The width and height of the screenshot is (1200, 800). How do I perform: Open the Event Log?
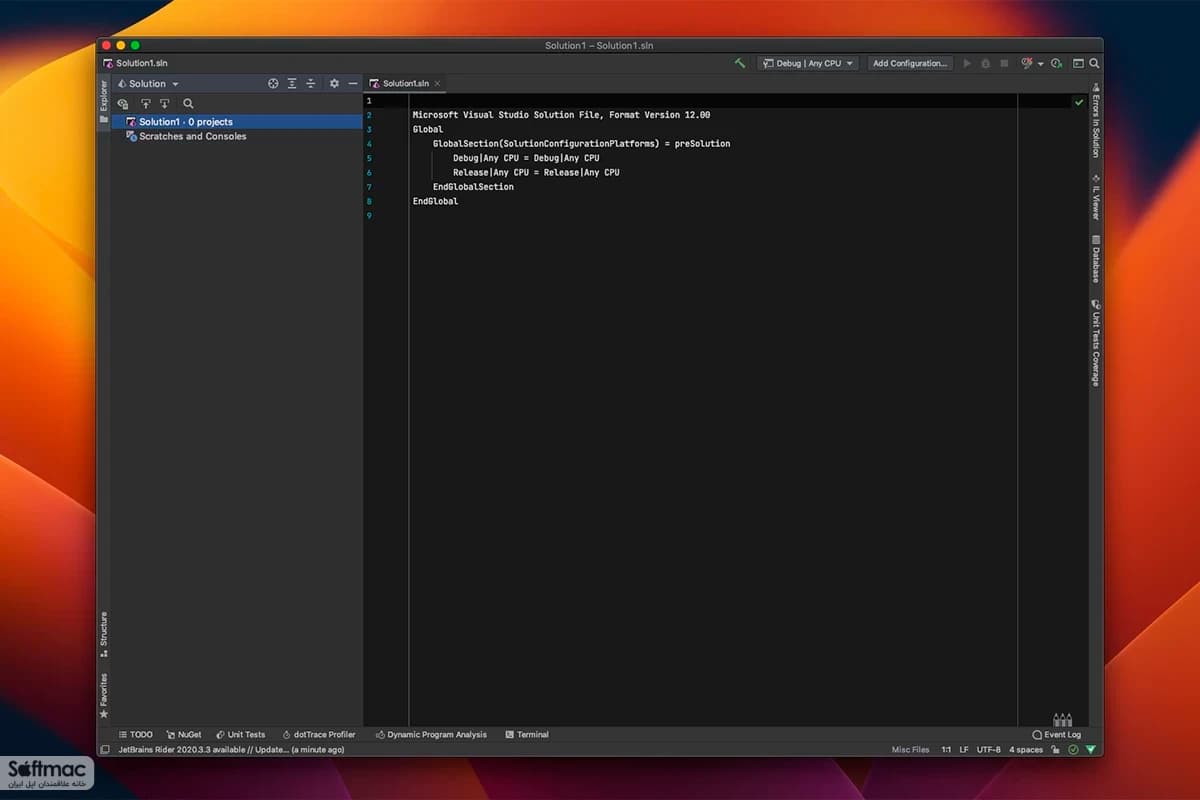pos(1057,735)
